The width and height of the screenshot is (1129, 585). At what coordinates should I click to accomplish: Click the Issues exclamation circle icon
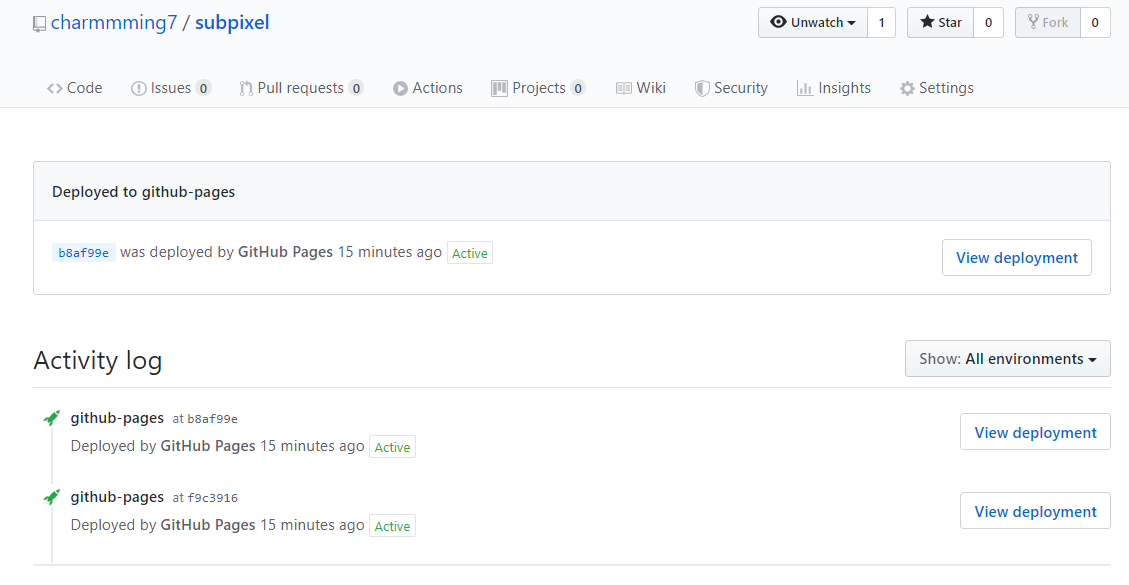click(x=138, y=88)
